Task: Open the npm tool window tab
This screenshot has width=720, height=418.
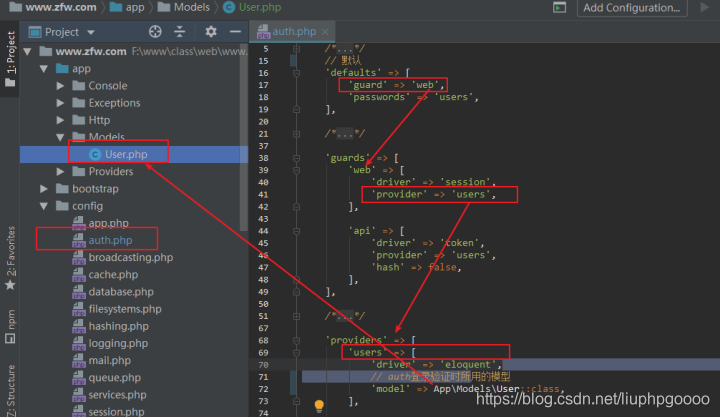Action: [10, 327]
